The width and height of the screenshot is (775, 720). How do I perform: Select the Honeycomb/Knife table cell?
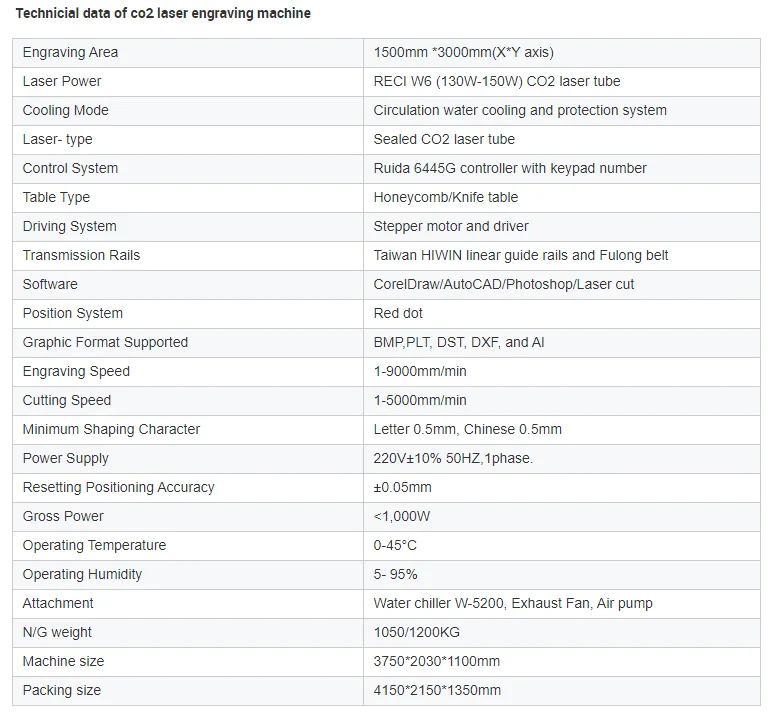point(562,198)
